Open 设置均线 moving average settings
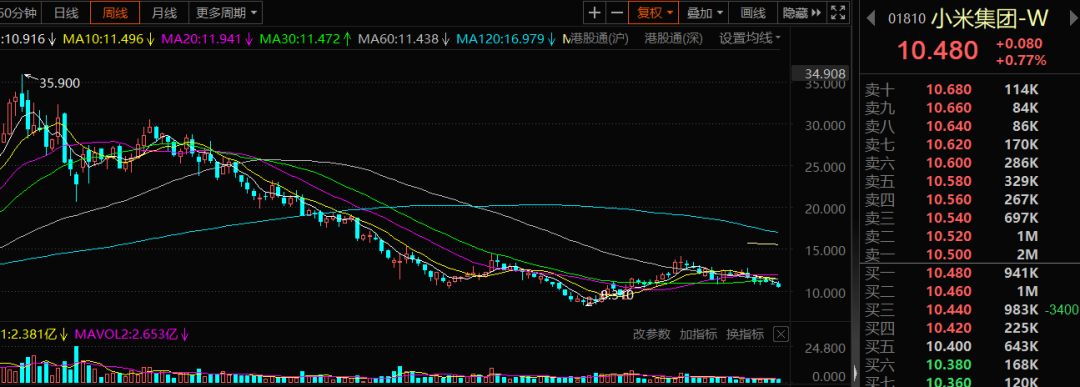The height and width of the screenshot is (387, 1080). [750, 39]
